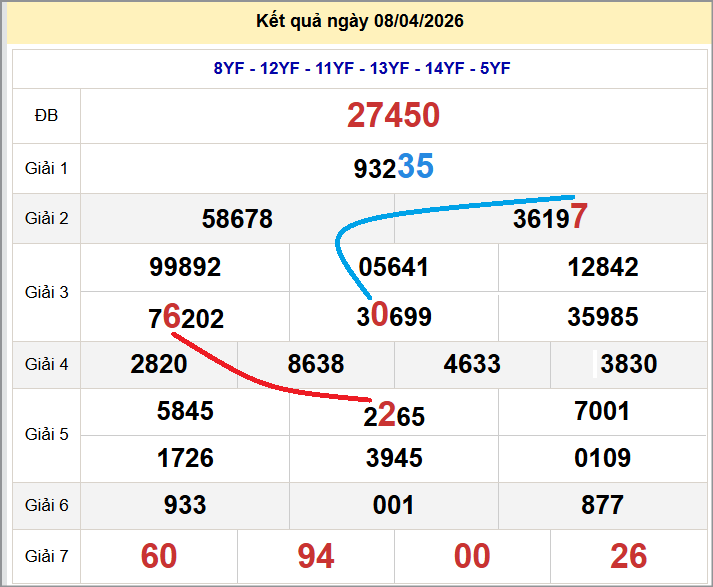Click the 'Kết quả ngày 08/04/2026' header

[359, 22]
